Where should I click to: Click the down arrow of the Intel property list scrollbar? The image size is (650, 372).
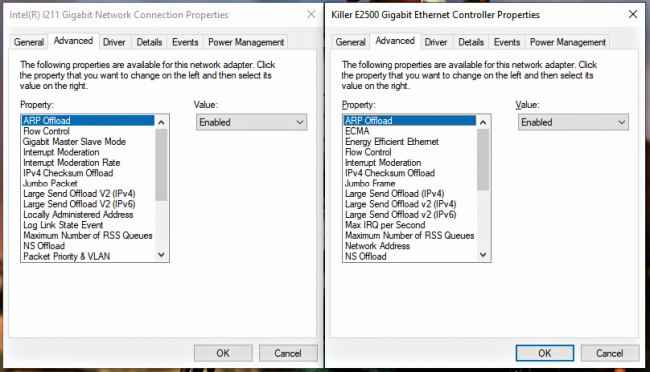(162, 255)
